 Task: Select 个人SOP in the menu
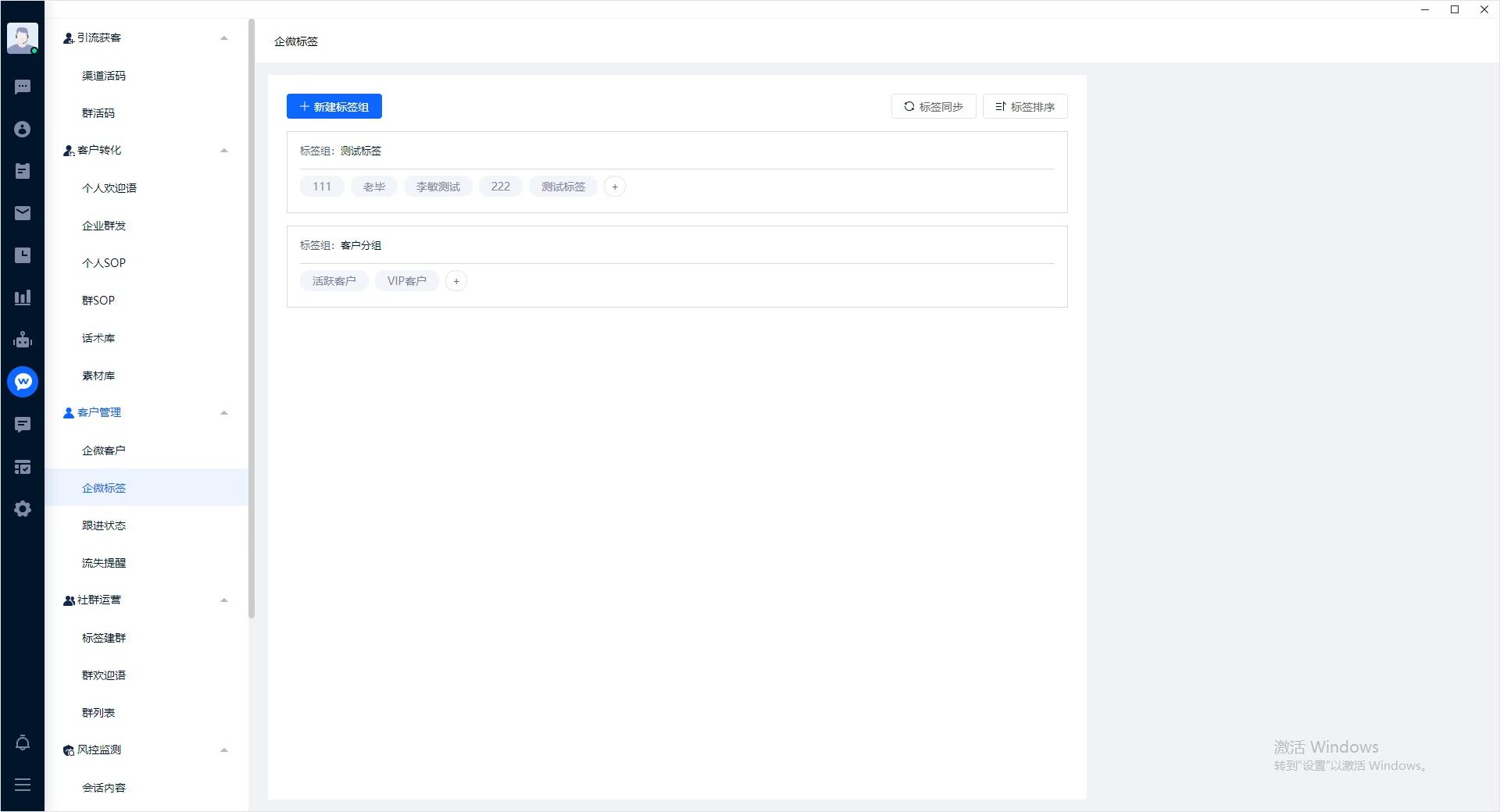tap(104, 263)
